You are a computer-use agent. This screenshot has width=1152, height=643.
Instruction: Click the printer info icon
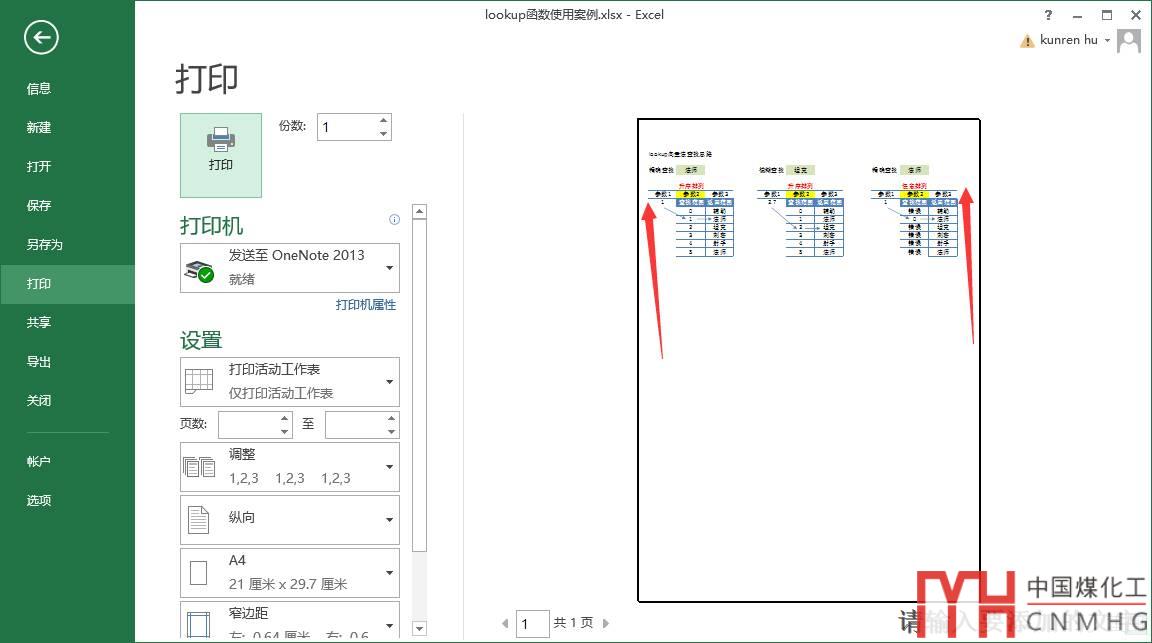pos(394,220)
